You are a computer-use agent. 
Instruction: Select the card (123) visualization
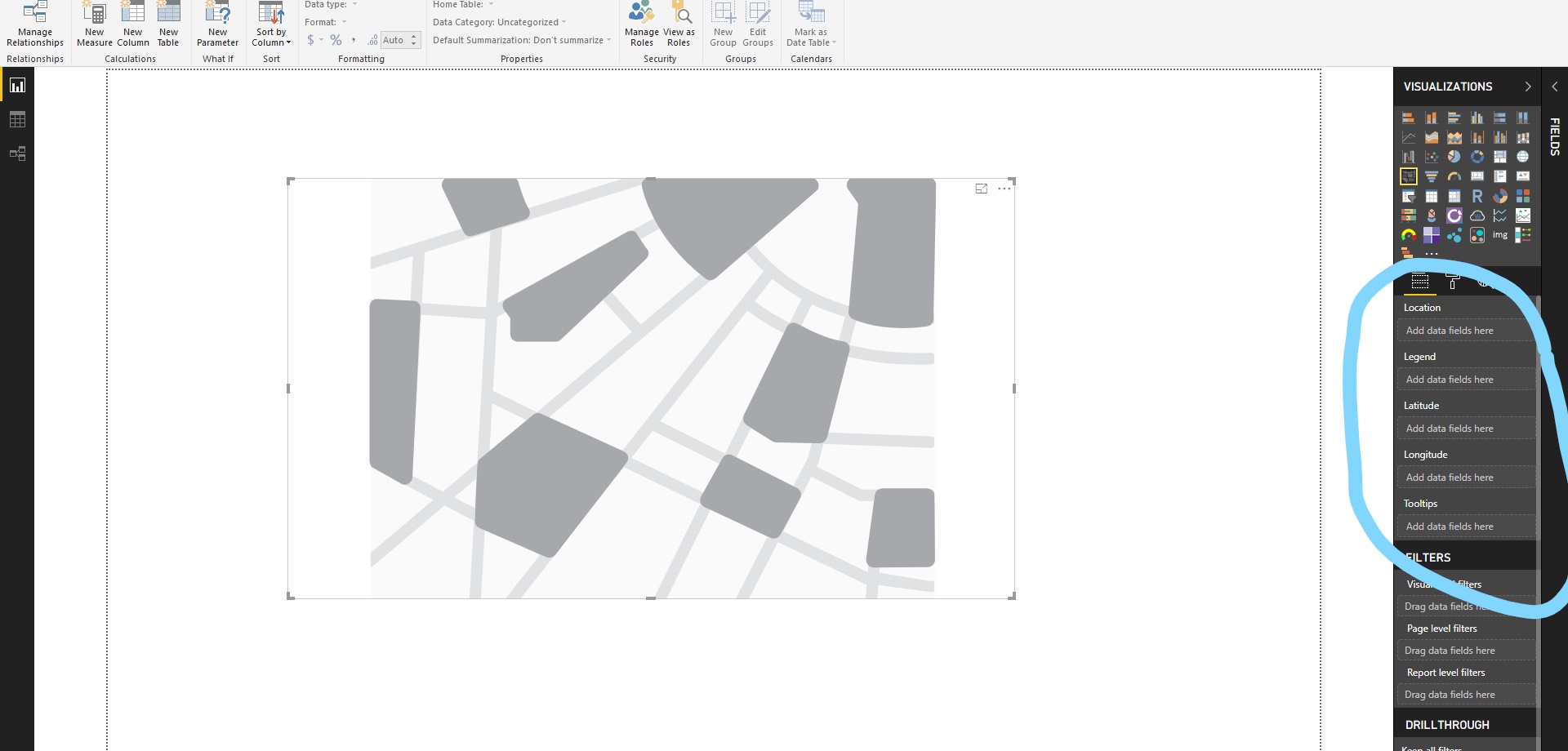point(1477,176)
